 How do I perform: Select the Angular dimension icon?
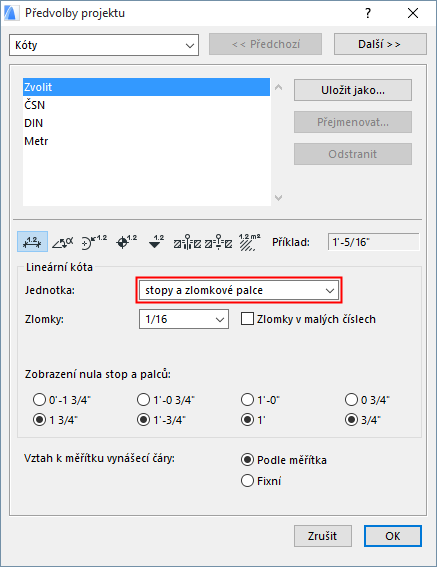click(x=63, y=242)
